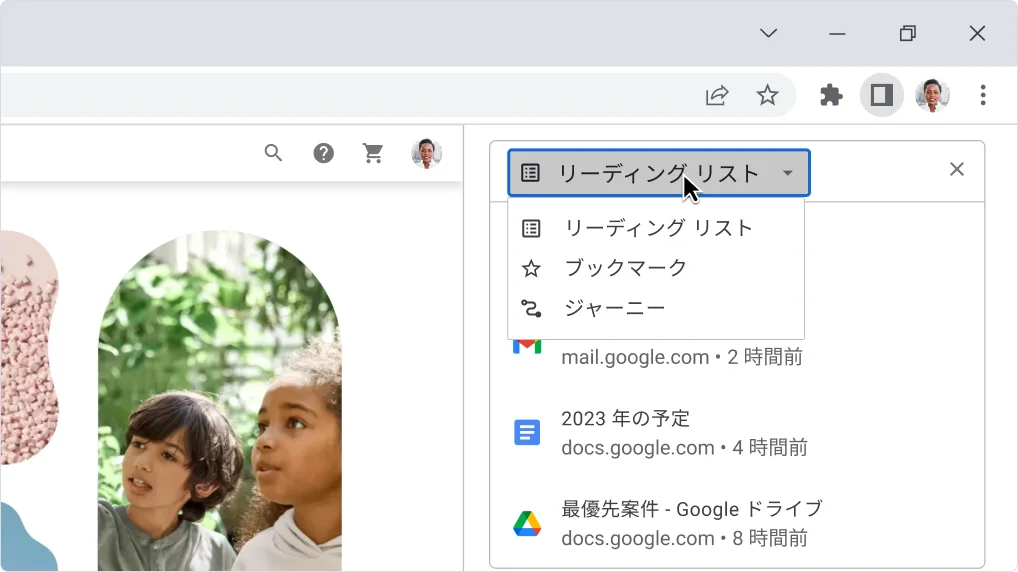
Task: Bookmark this page with the star icon
Action: [767, 95]
